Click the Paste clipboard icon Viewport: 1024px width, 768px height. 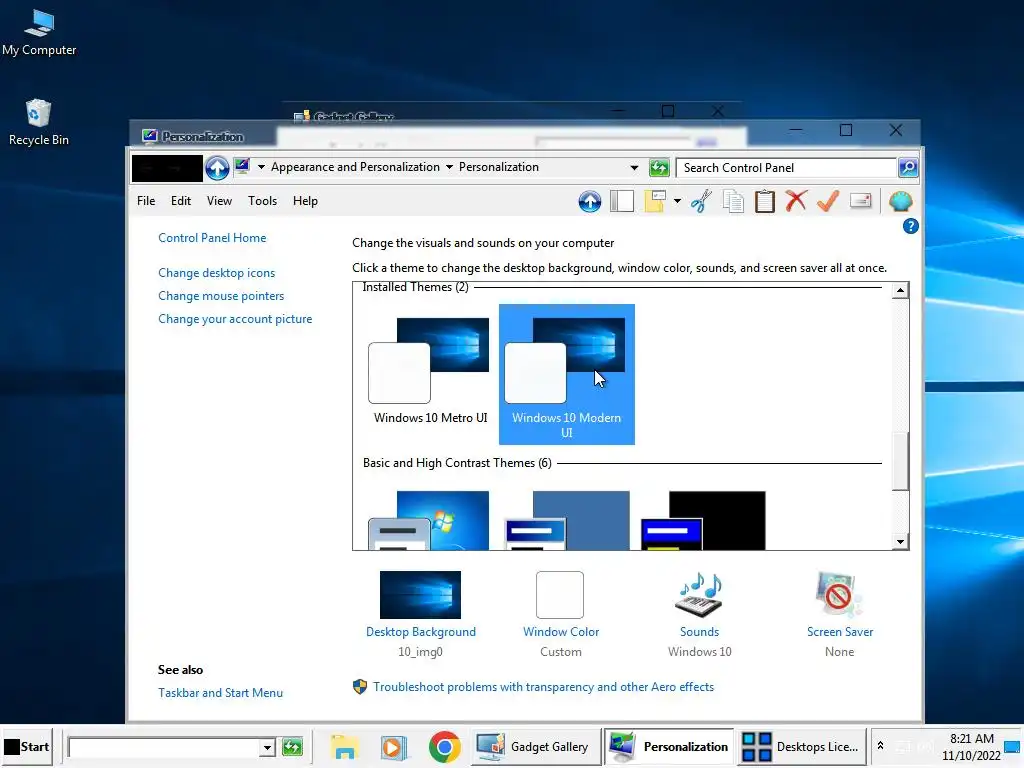tap(765, 201)
